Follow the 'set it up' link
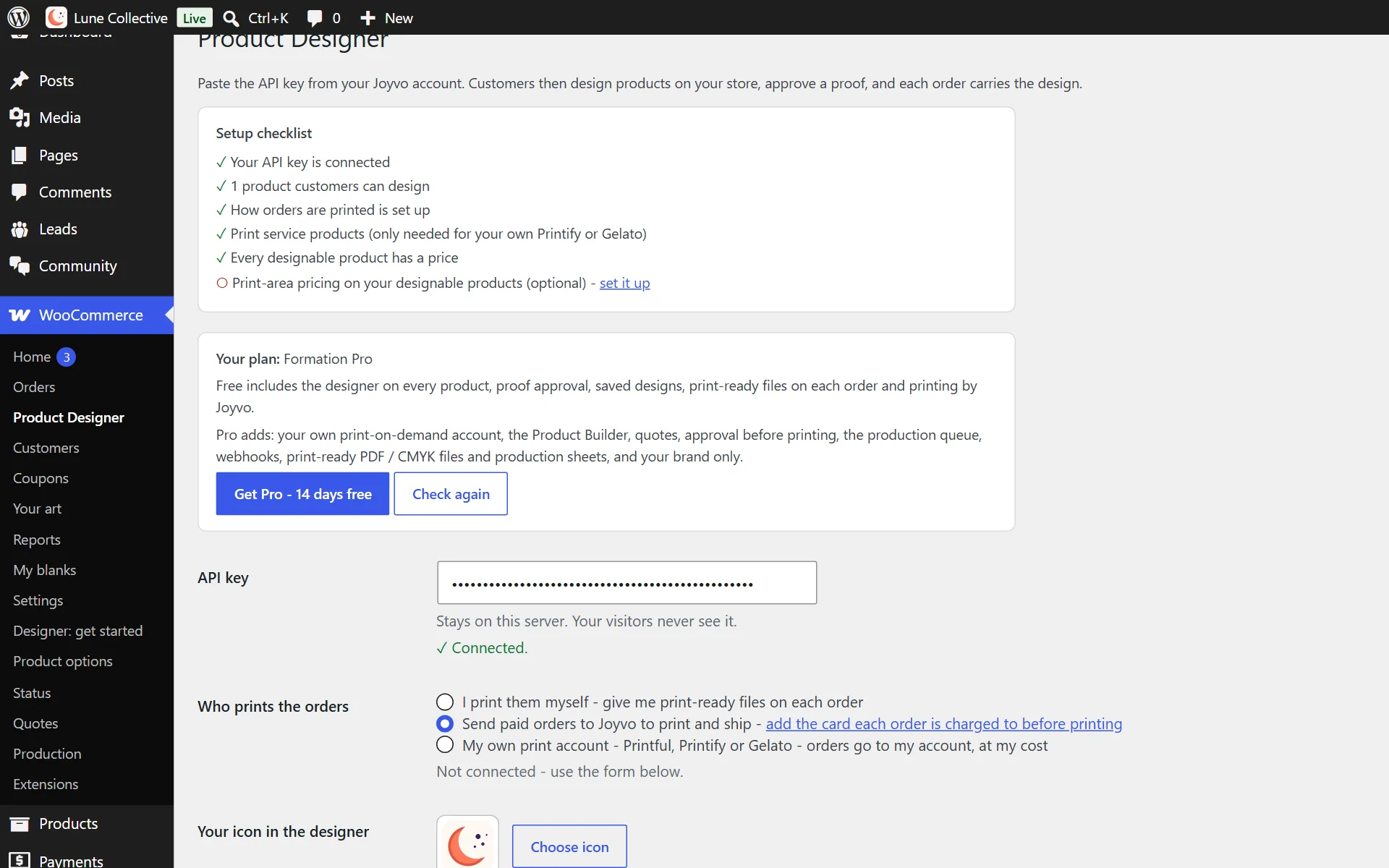Viewport: 1389px width, 868px height. (624, 283)
